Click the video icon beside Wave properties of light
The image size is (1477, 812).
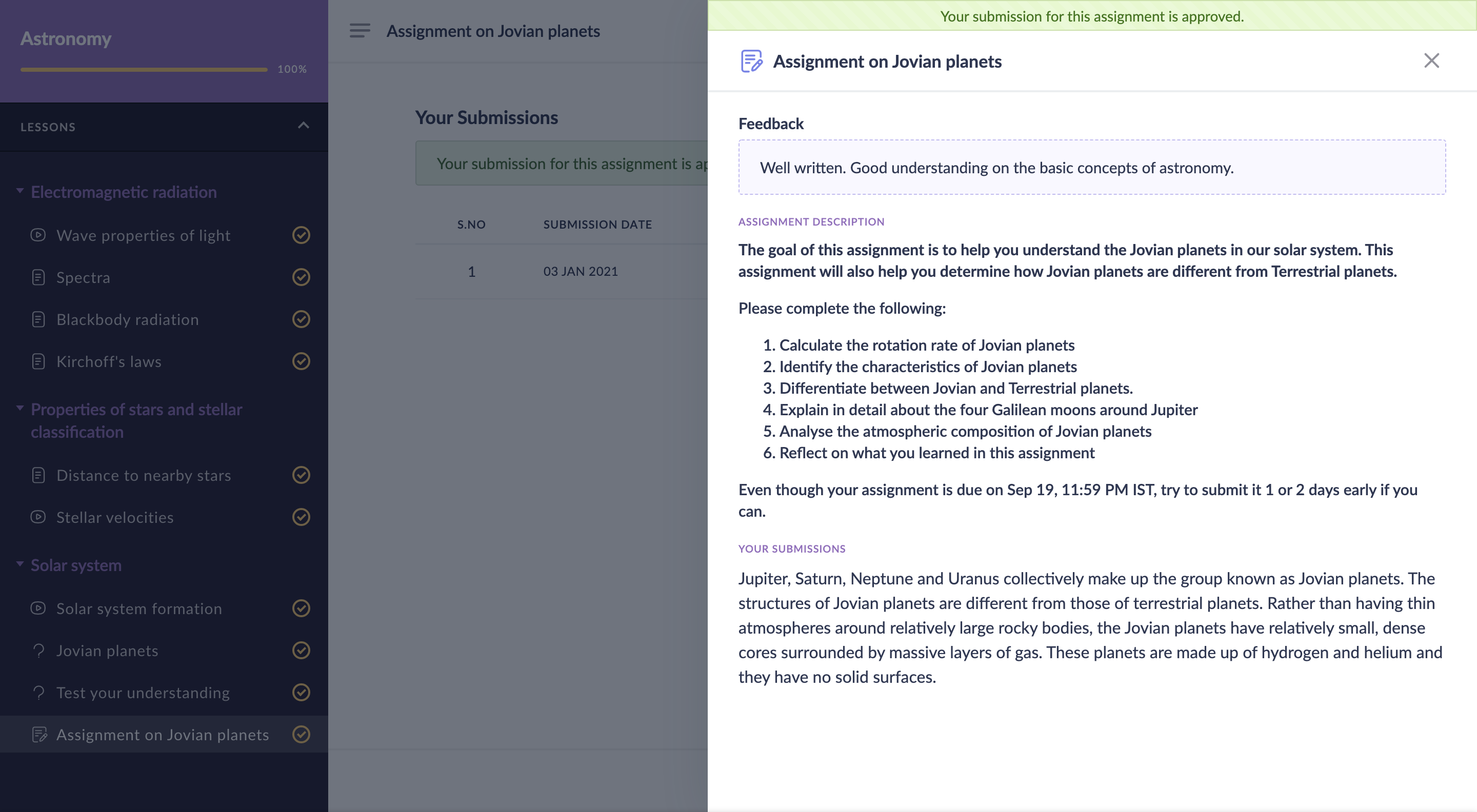38,235
